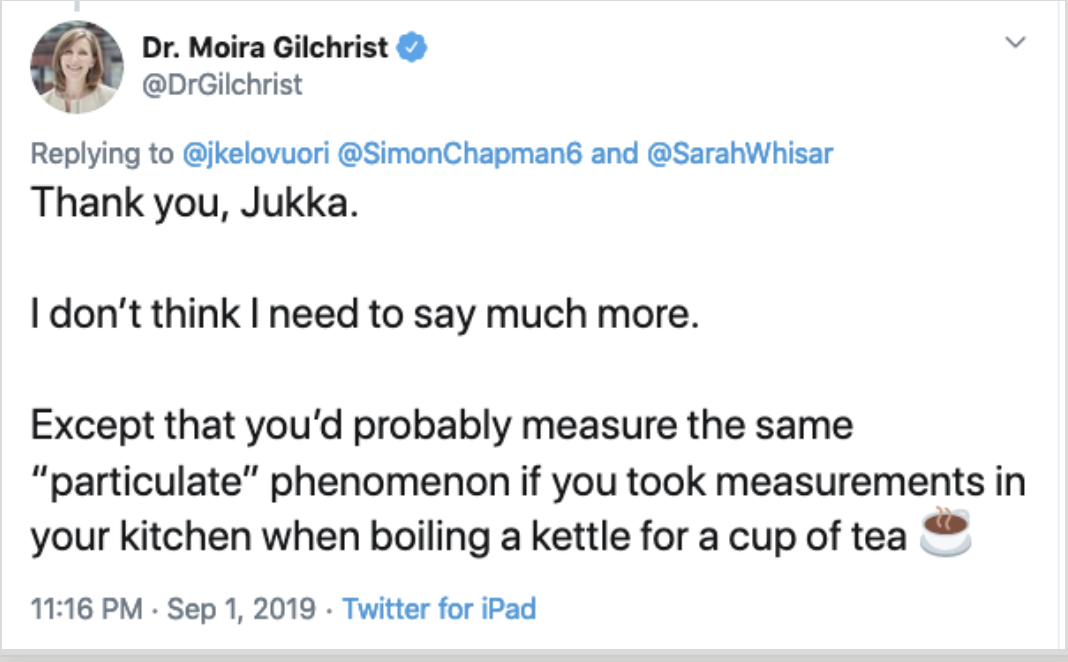This screenshot has width=1068, height=662.
Task: Click the line starting "Except that you'd"
Action: (x=440, y=427)
